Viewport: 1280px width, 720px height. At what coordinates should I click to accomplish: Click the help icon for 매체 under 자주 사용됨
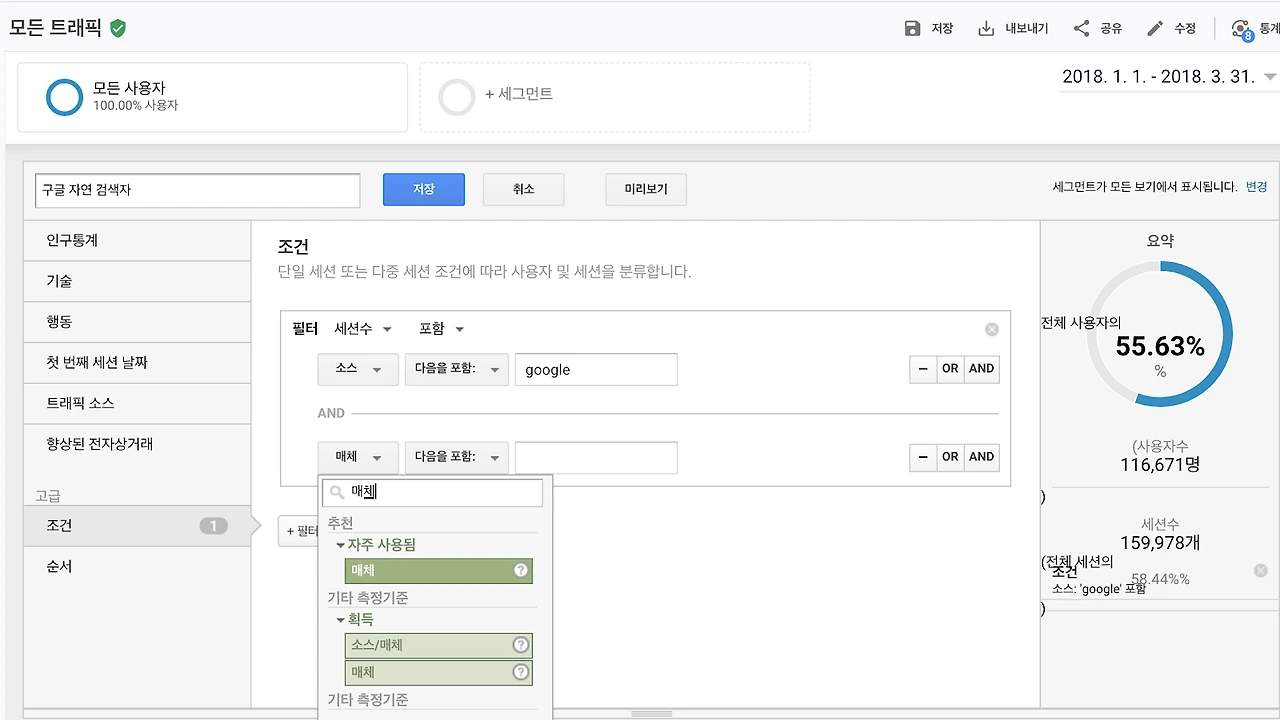(520, 570)
